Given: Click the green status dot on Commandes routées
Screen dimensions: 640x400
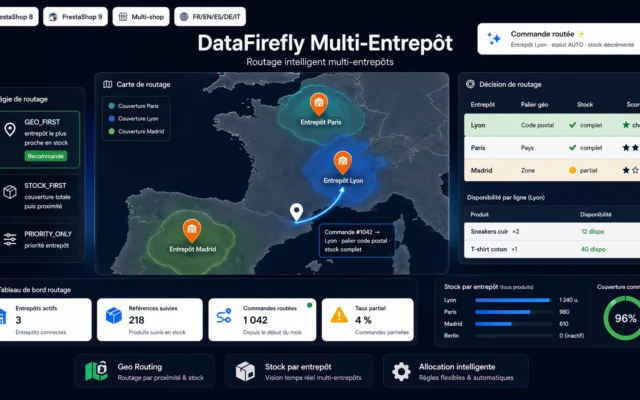Looking at the screenshot, I should (x=309, y=305).
